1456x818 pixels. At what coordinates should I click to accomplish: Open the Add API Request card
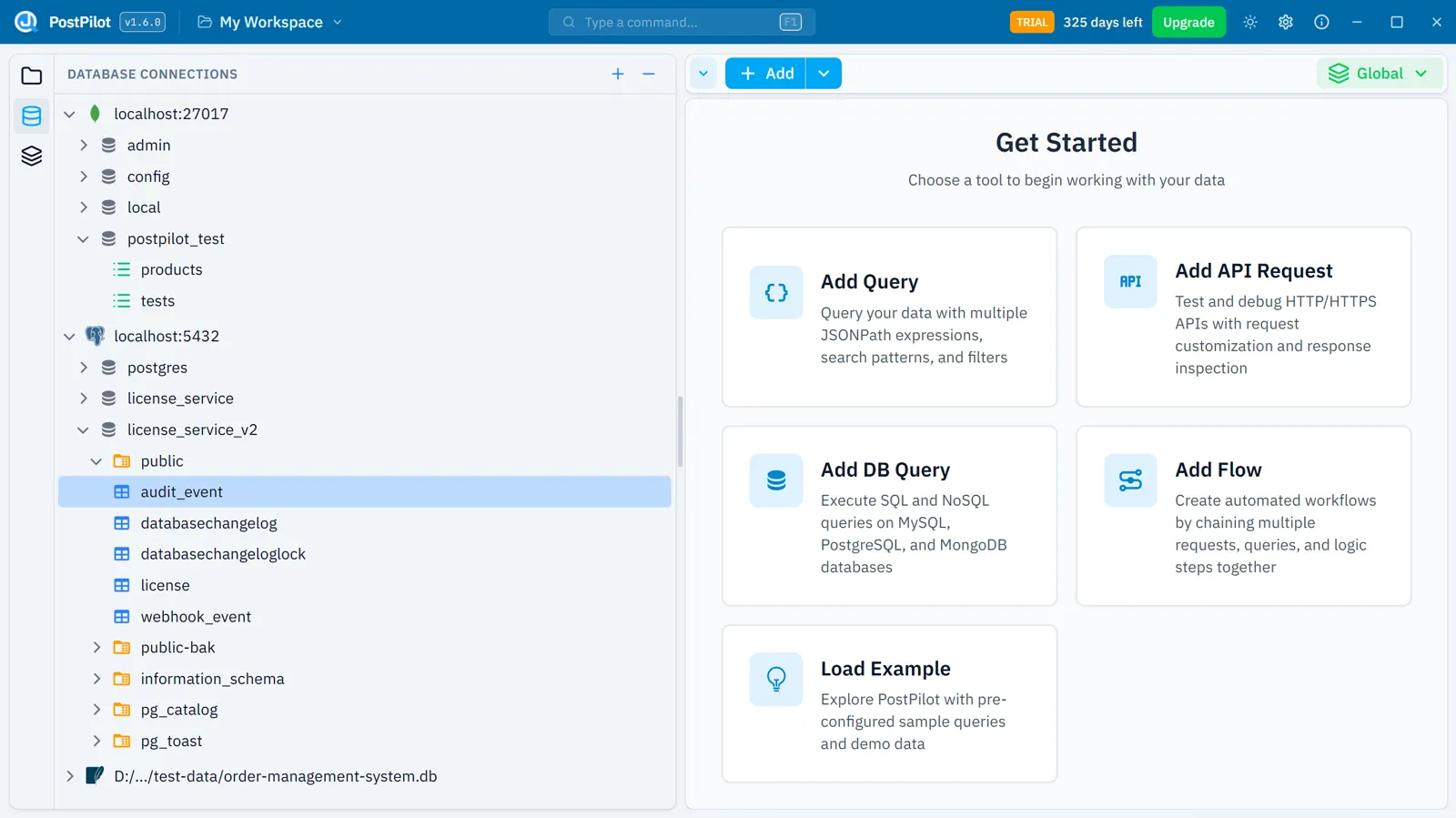click(1243, 317)
